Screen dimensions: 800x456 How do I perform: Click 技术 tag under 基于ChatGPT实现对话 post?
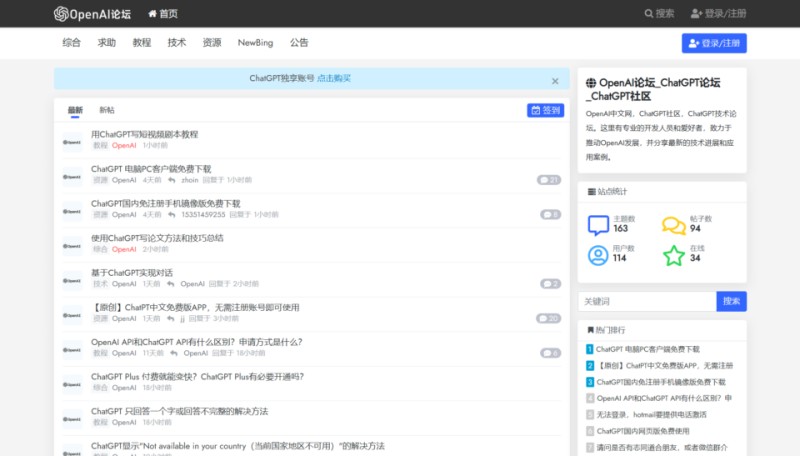pos(100,285)
